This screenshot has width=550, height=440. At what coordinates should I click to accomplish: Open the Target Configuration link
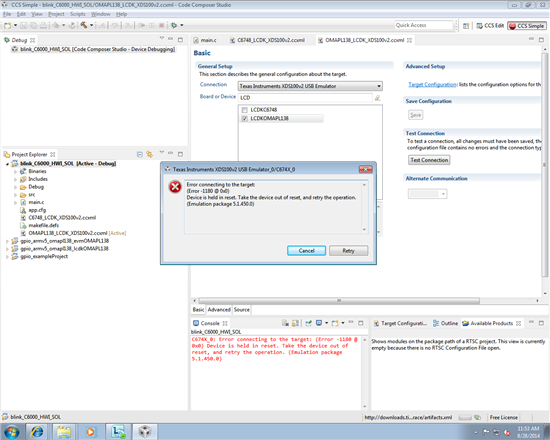coord(432,85)
